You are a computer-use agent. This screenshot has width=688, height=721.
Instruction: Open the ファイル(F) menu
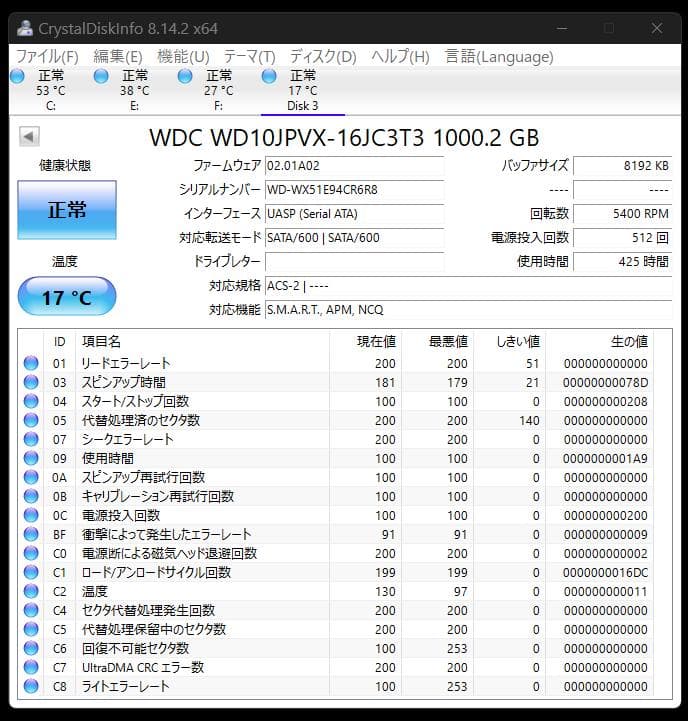point(47,57)
